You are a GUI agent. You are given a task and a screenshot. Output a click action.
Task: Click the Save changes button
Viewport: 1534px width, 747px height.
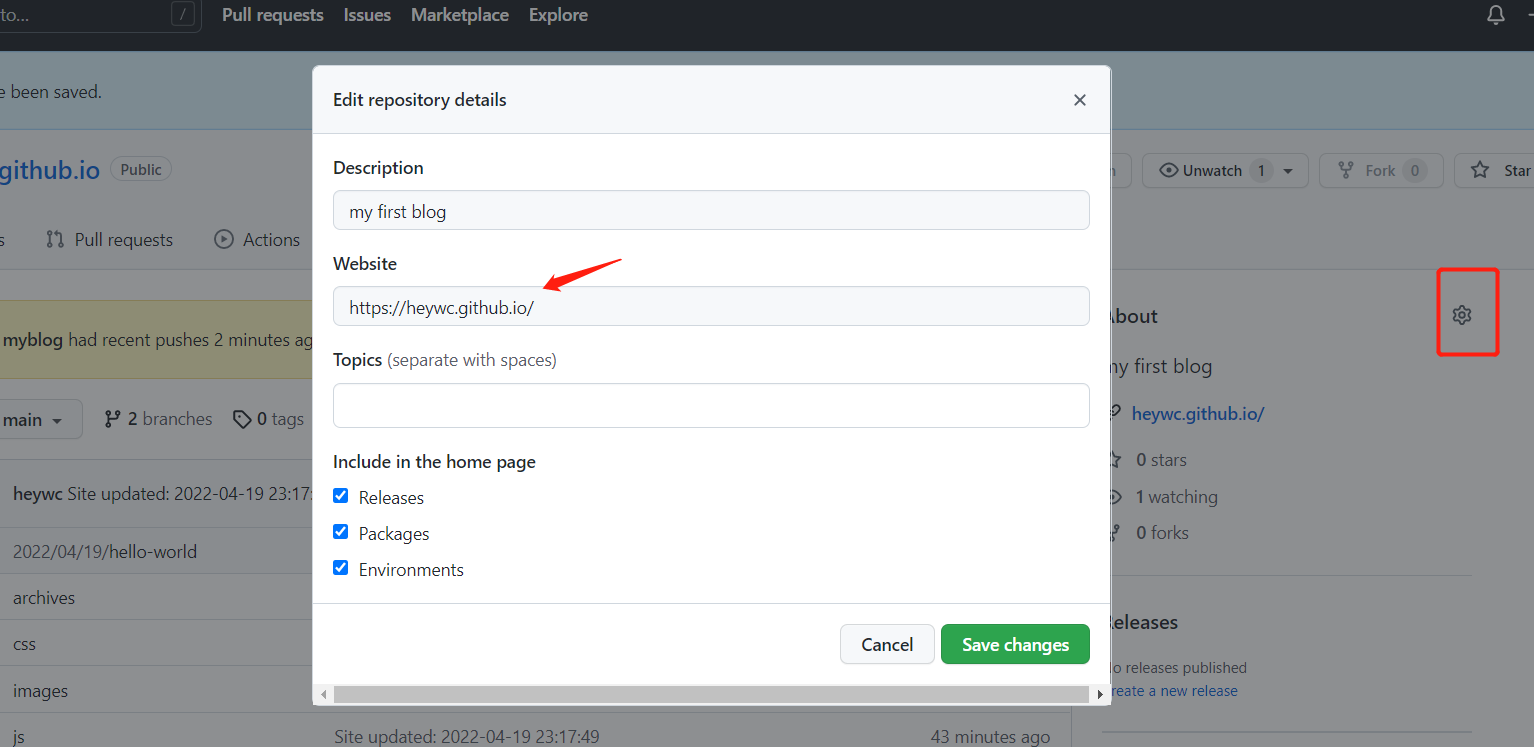pos(1015,644)
